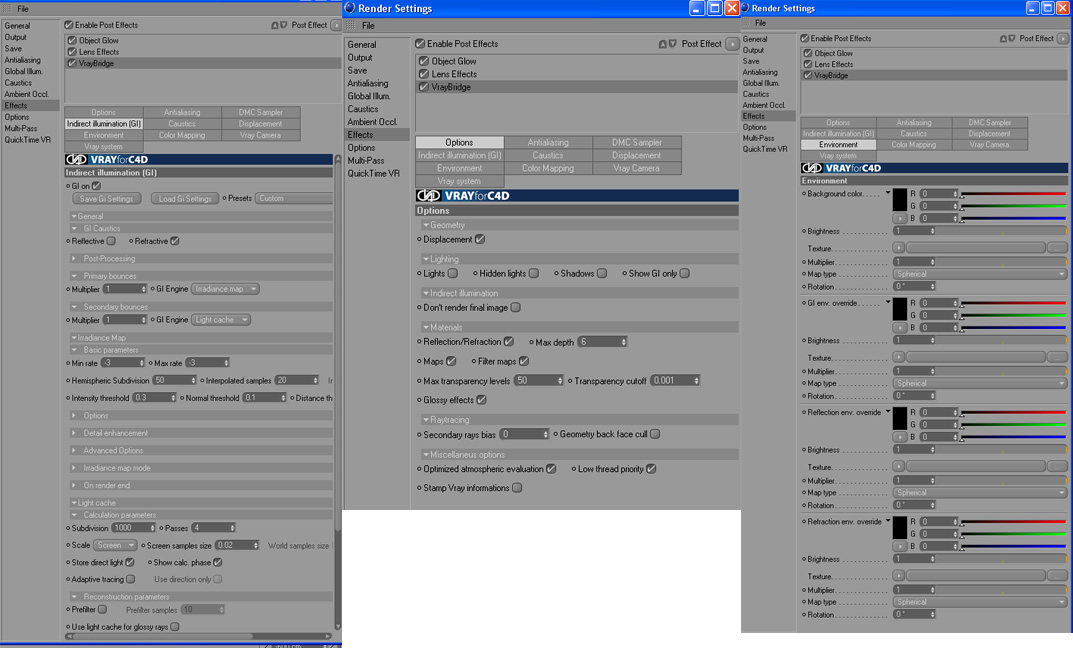Collapse the Raytracing section
Image resolution: width=1073 pixels, height=648 pixels.
[x=426, y=420]
